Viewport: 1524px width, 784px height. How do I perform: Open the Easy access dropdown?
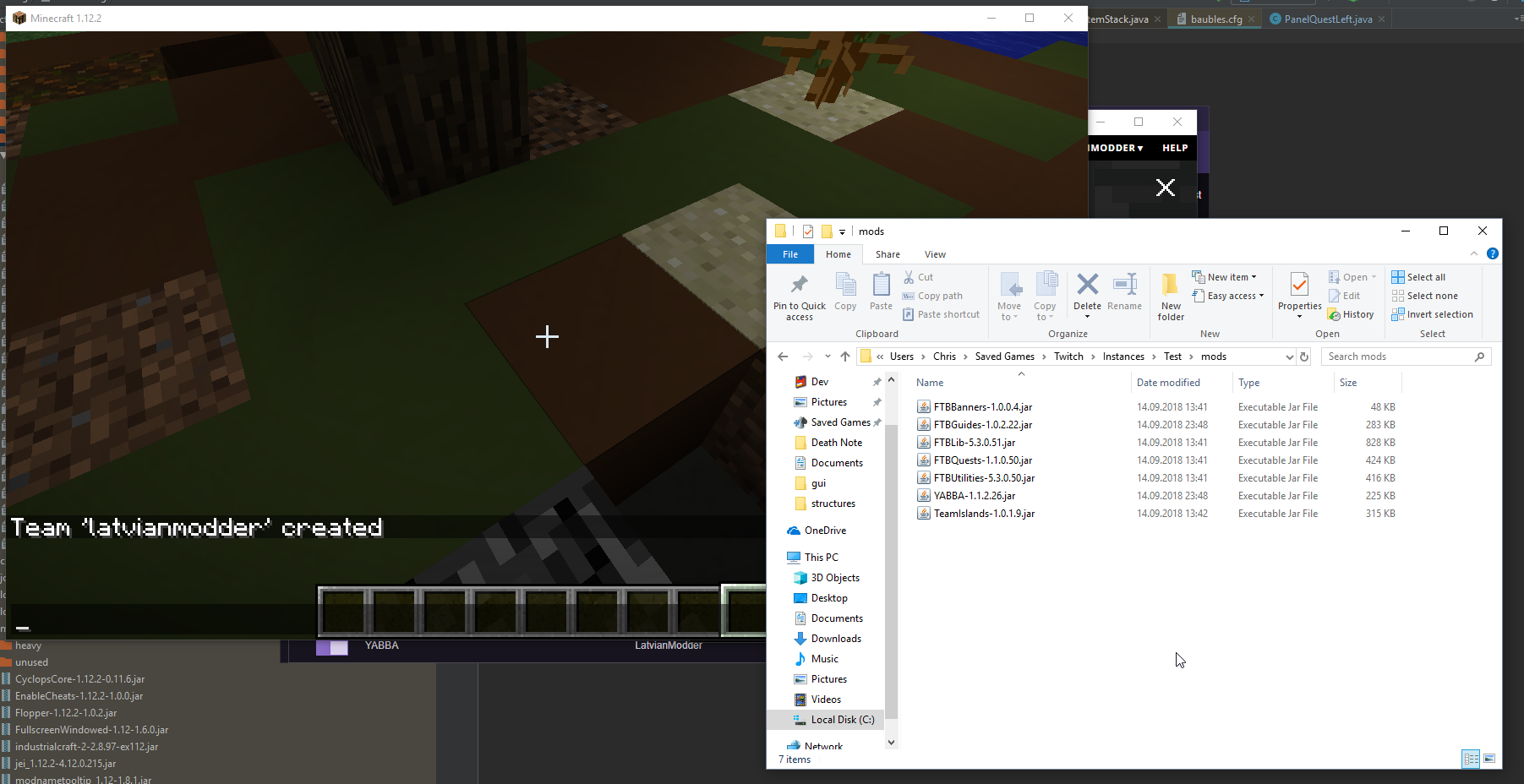(x=1229, y=296)
